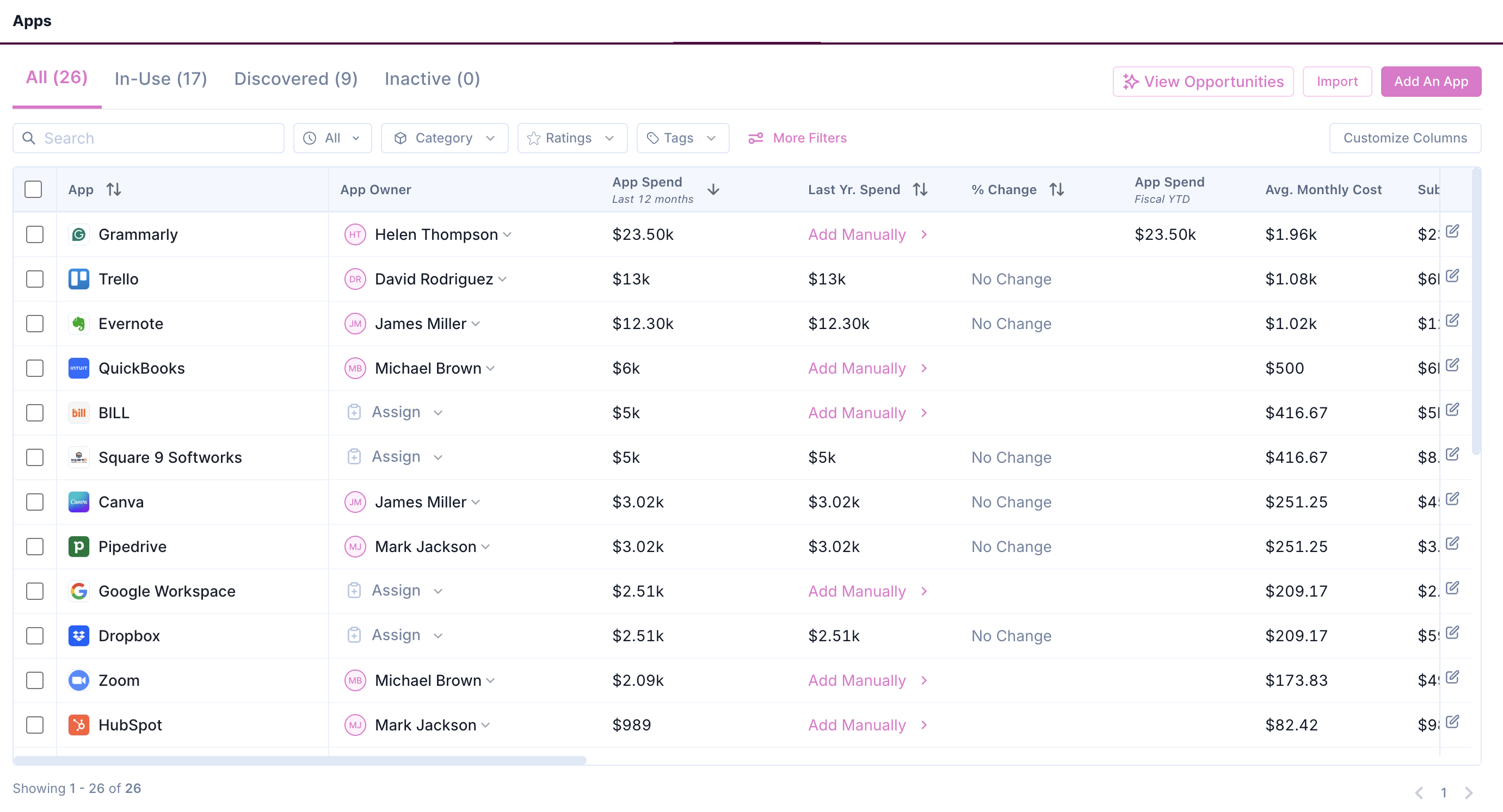Click edit pencil icon for Zoom row
This screenshot has height=812, width=1503.
(1452, 677)
